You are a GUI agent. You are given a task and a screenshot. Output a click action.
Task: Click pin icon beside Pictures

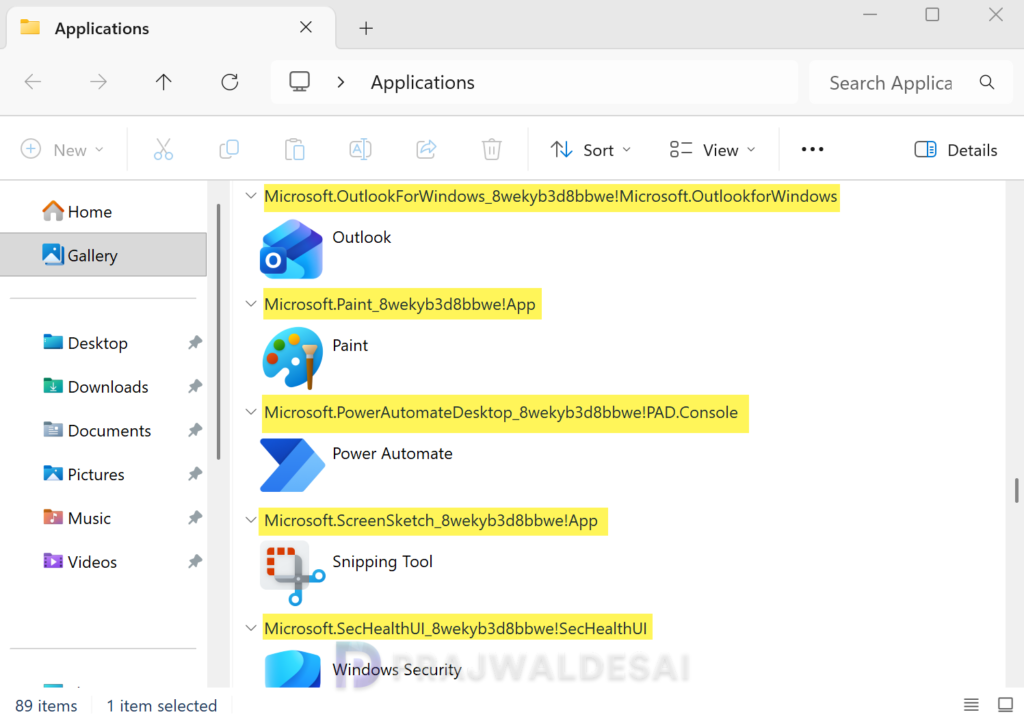click(195, 473)
